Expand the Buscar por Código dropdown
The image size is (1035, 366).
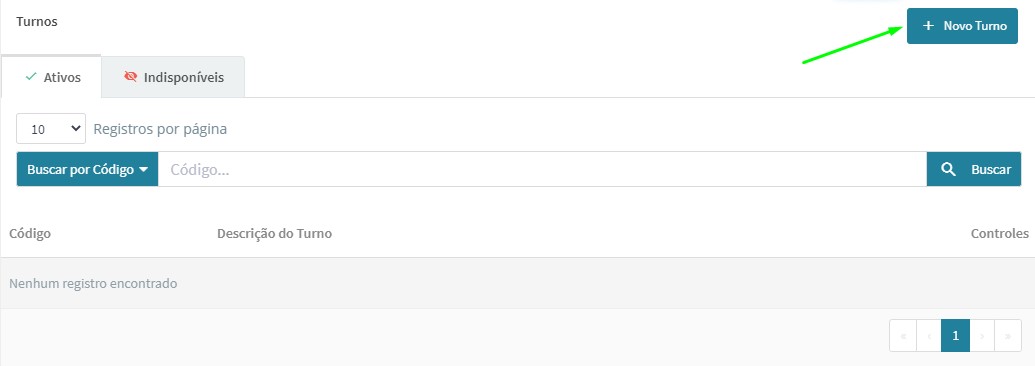[87, 169]
